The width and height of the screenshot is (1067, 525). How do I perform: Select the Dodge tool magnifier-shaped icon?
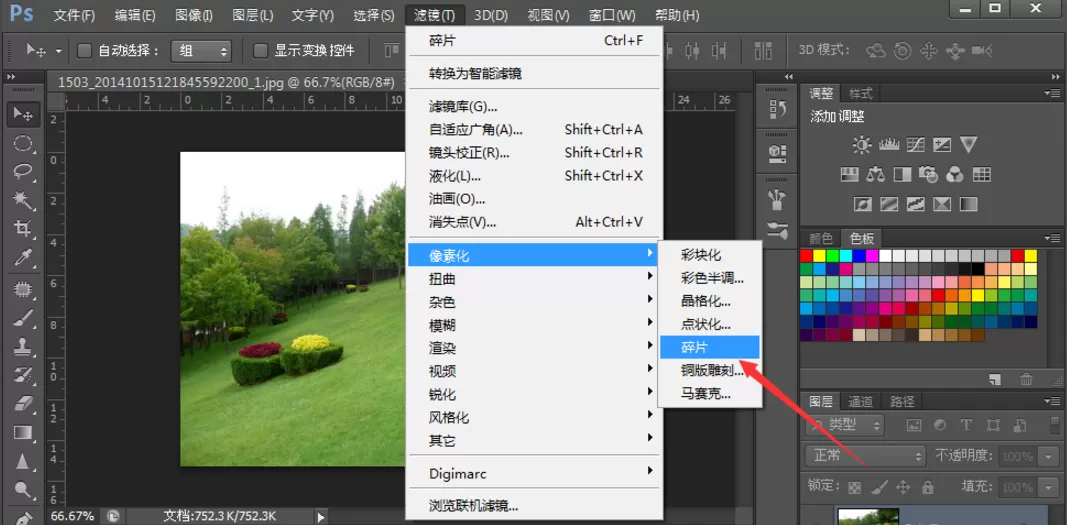point(23,490)
